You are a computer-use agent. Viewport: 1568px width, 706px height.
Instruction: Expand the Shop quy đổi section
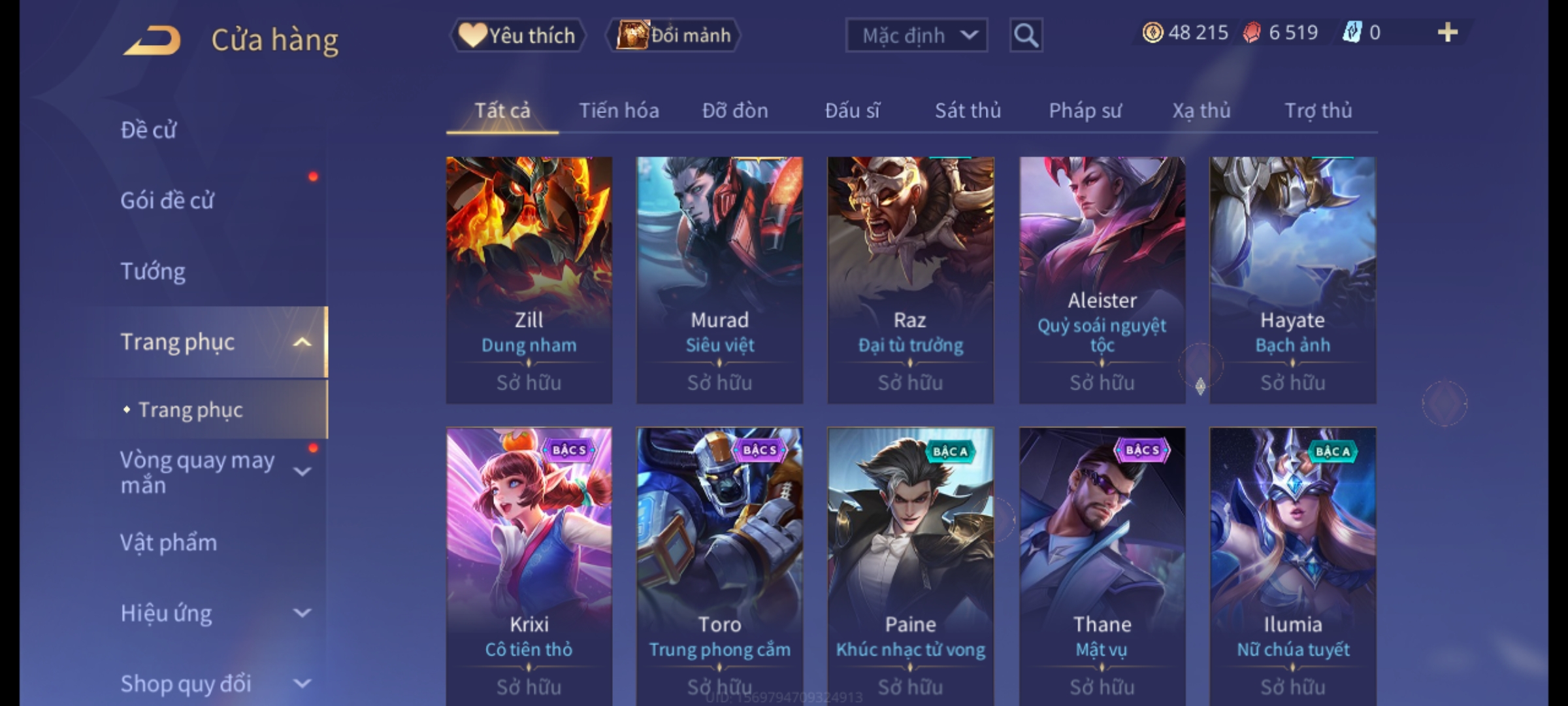(x=302, y=684)
